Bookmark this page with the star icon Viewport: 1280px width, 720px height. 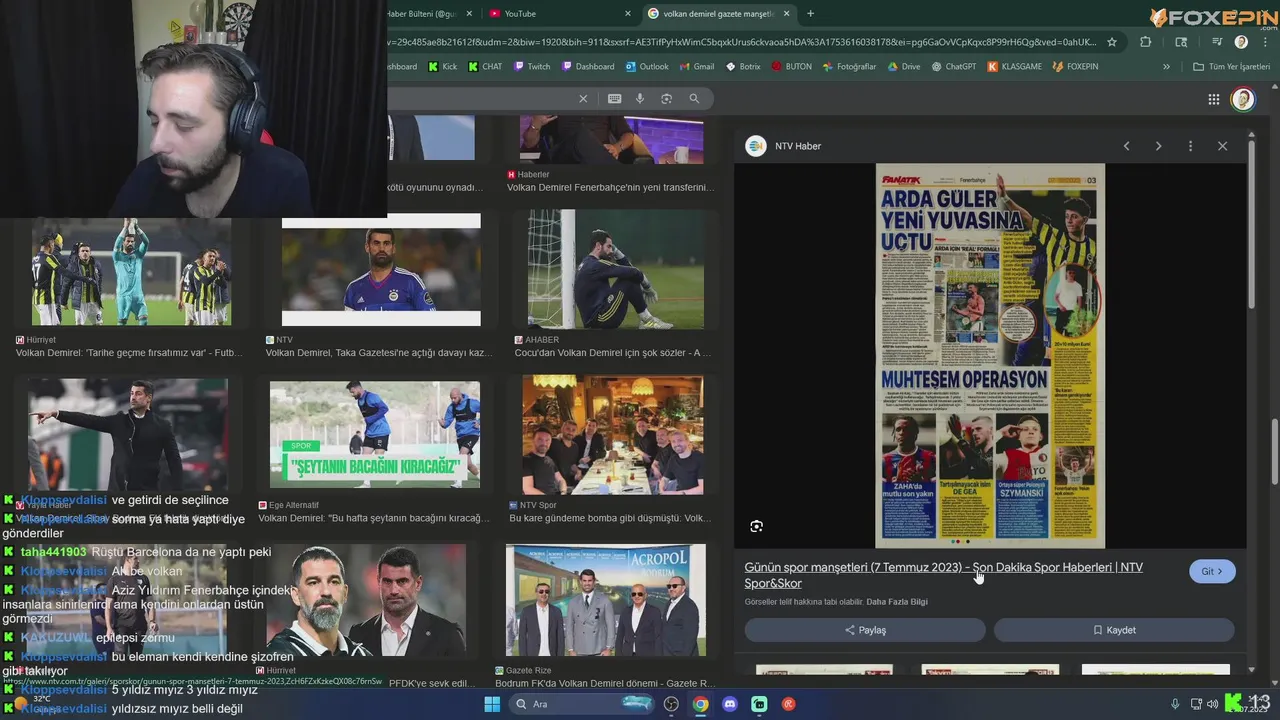click(x=1111, y=42)
